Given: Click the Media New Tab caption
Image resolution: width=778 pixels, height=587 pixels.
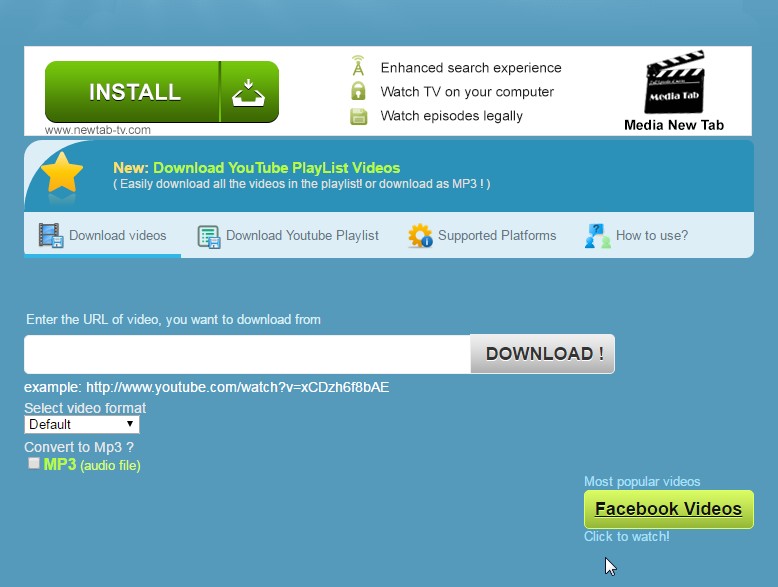Looking at the screenshot, I should (674, 125).
